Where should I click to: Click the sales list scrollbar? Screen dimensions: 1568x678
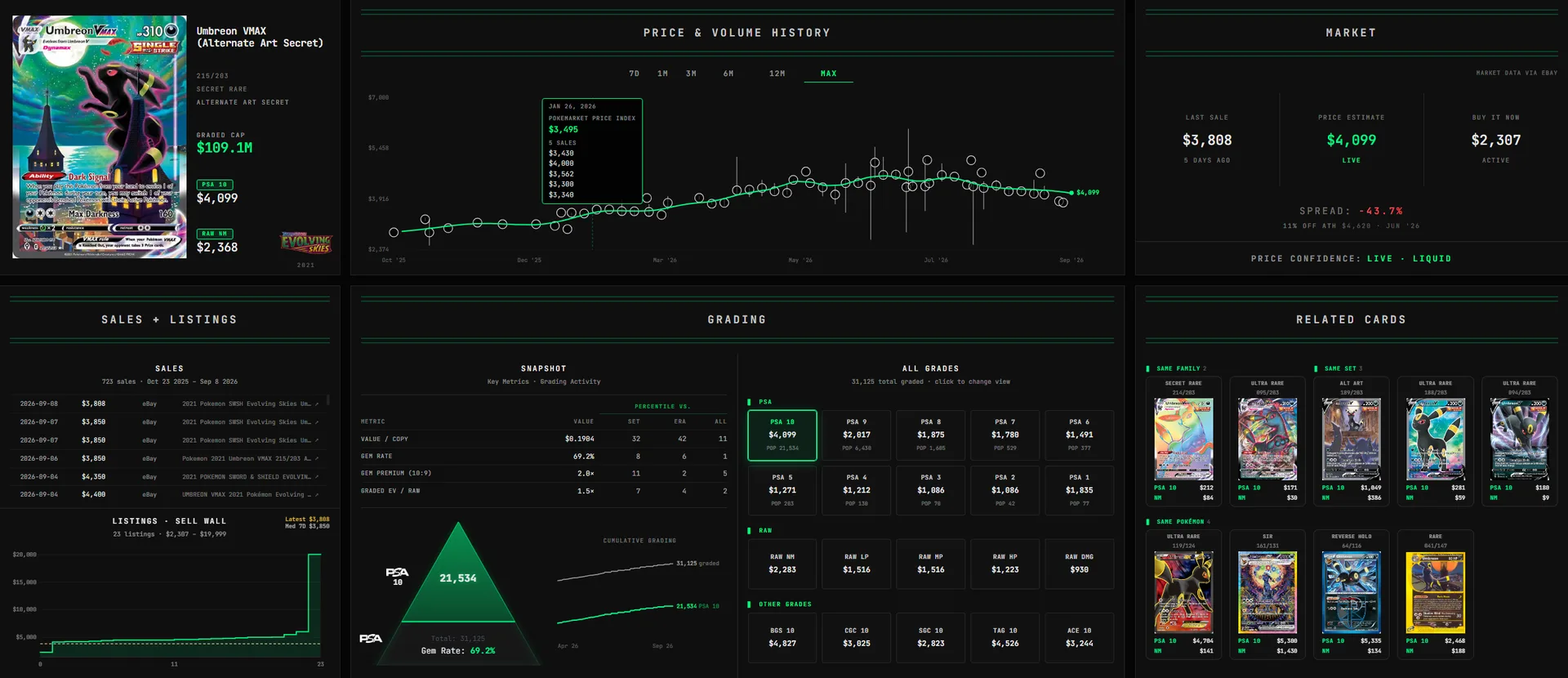tap(328, 400)
